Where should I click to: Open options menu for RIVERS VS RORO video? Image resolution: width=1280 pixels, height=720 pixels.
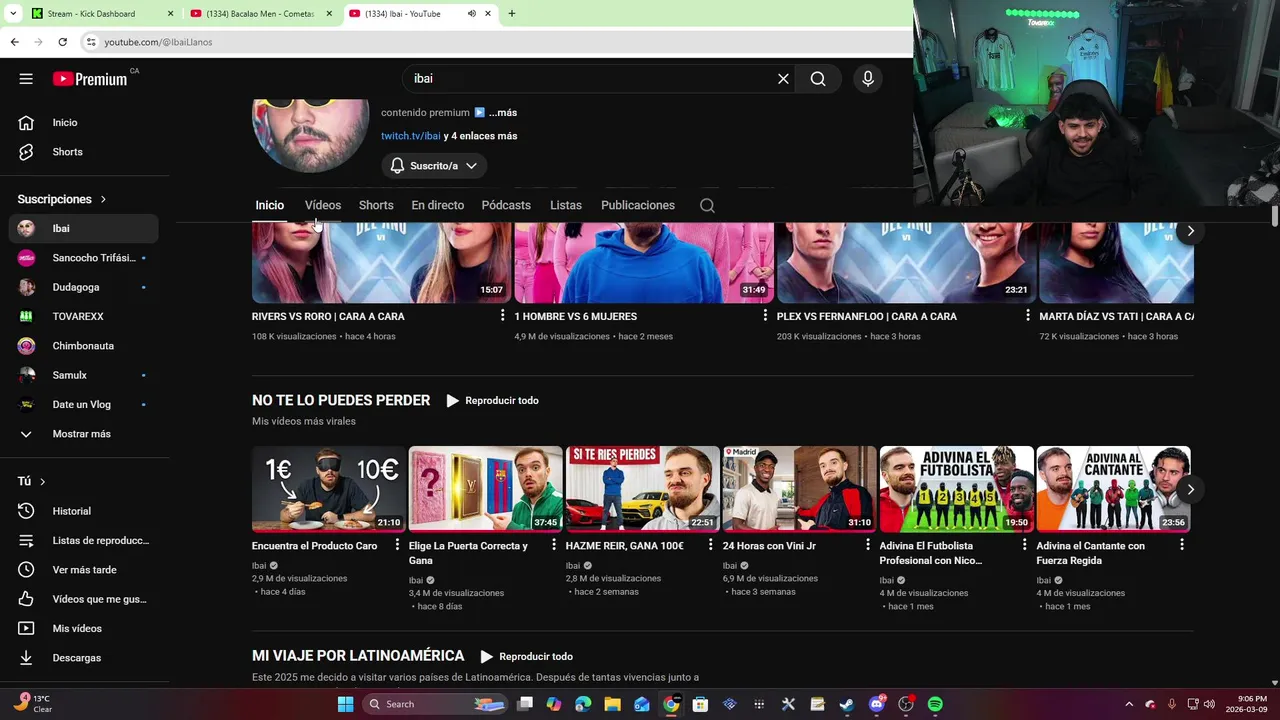click(502, 316)
